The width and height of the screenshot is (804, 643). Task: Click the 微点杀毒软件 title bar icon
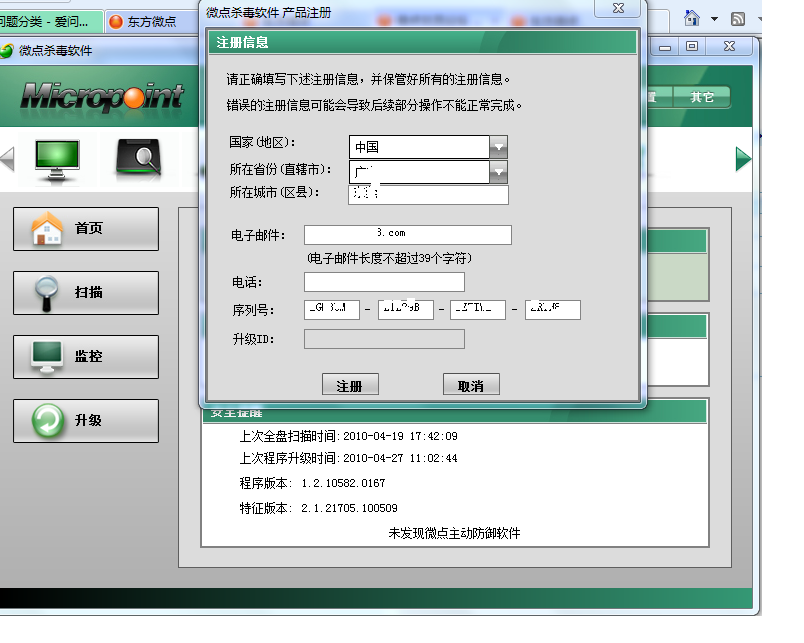pos(6,51)
